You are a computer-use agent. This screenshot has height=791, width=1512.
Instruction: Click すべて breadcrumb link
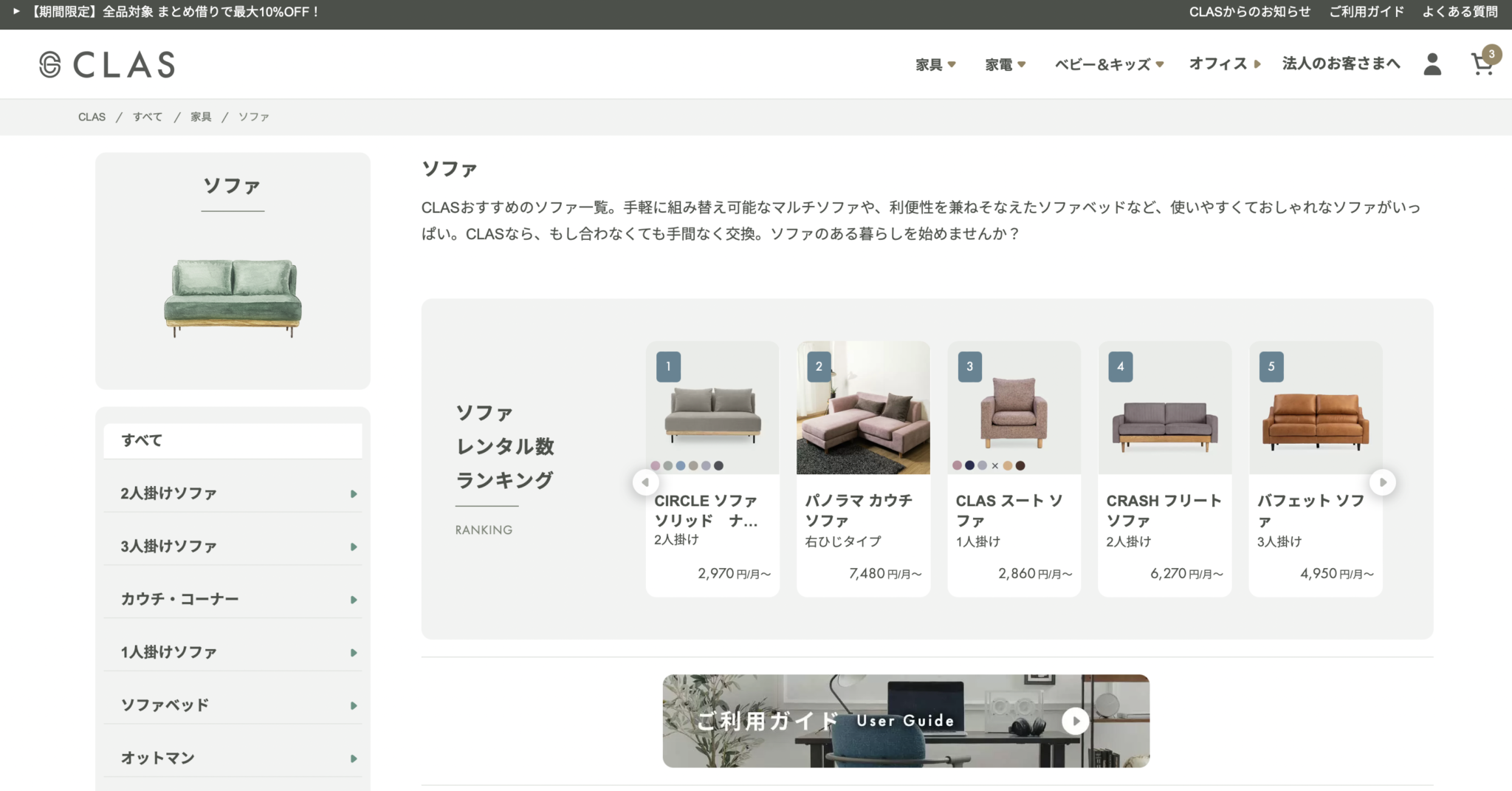[148, 117]
